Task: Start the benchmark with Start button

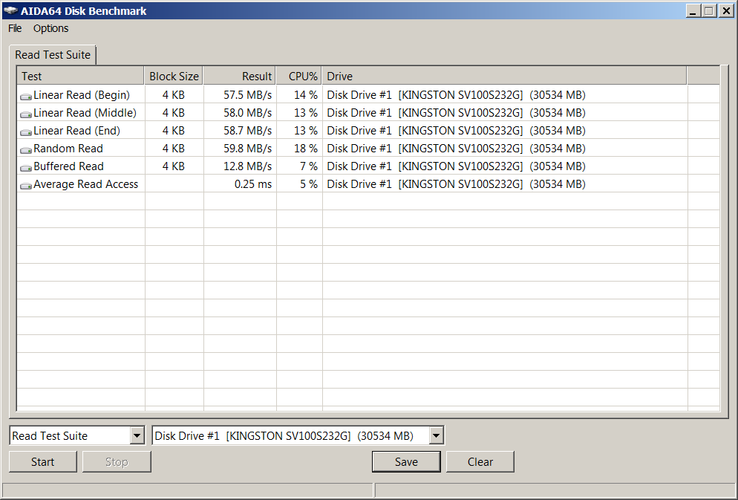Action: [43, 462]
